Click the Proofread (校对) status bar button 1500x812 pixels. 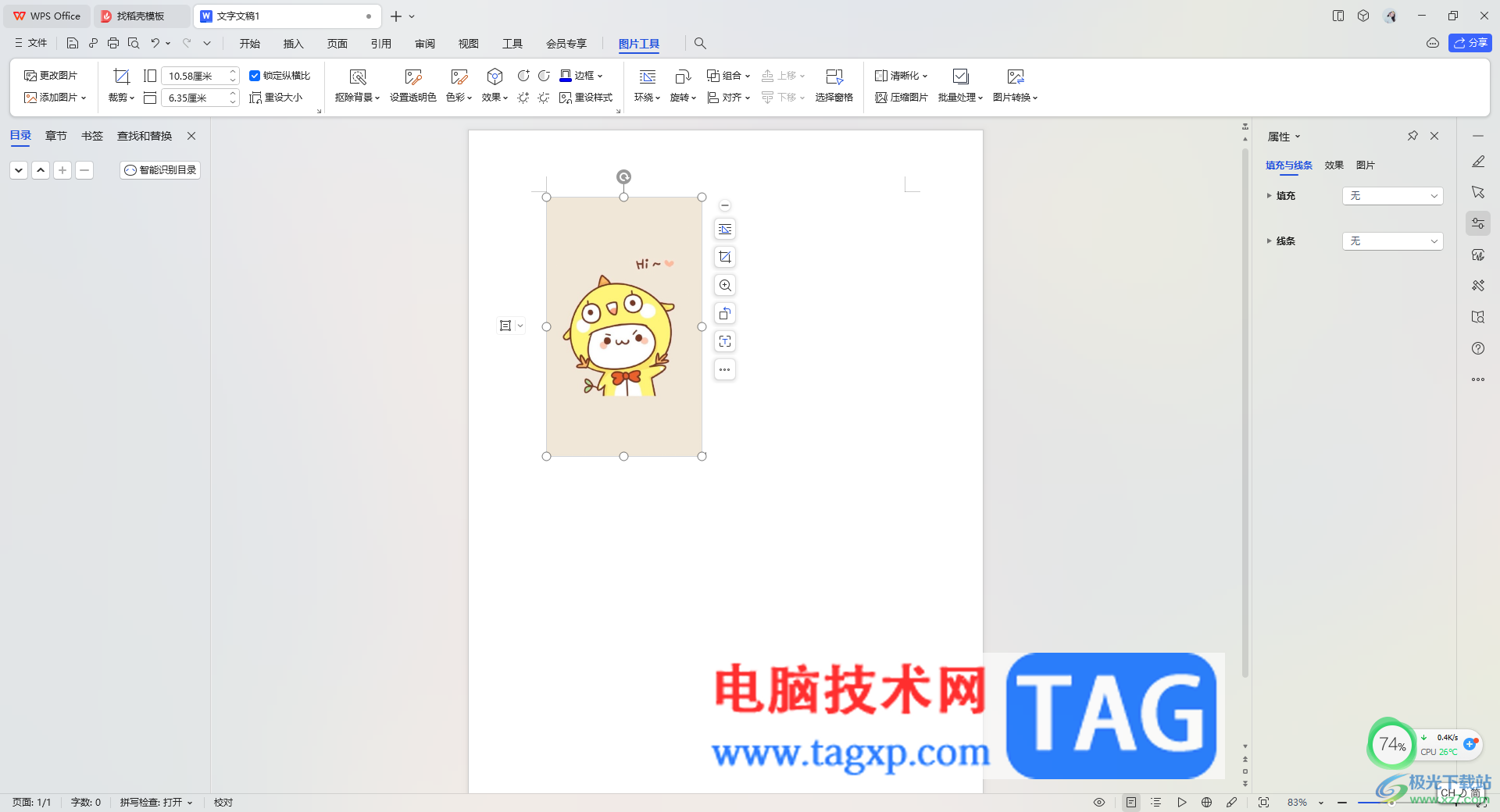(223, 802)
